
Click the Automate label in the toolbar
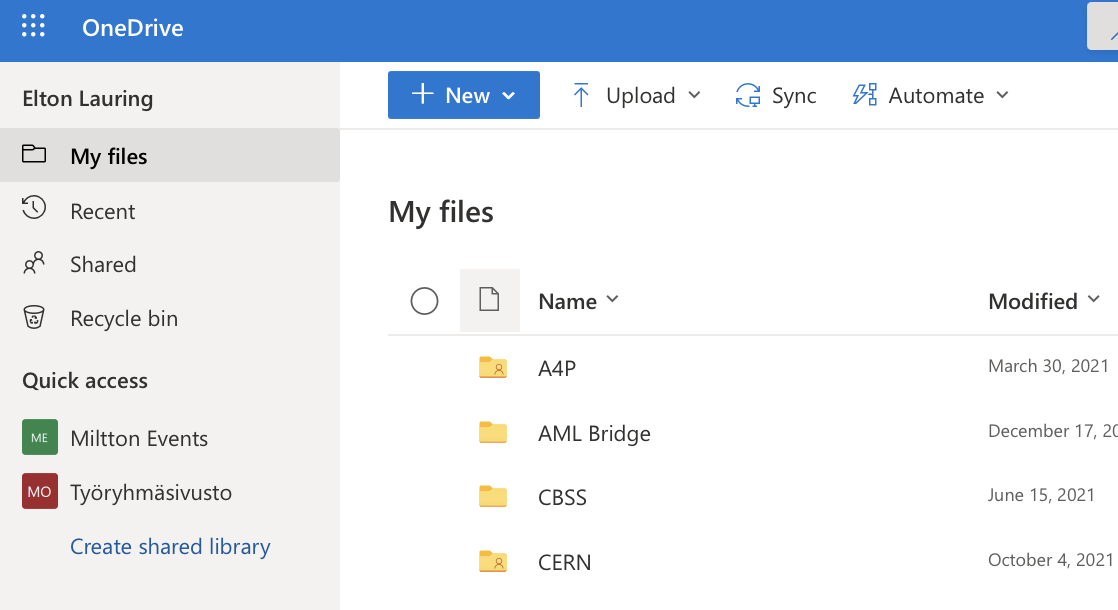coord(935,95)
